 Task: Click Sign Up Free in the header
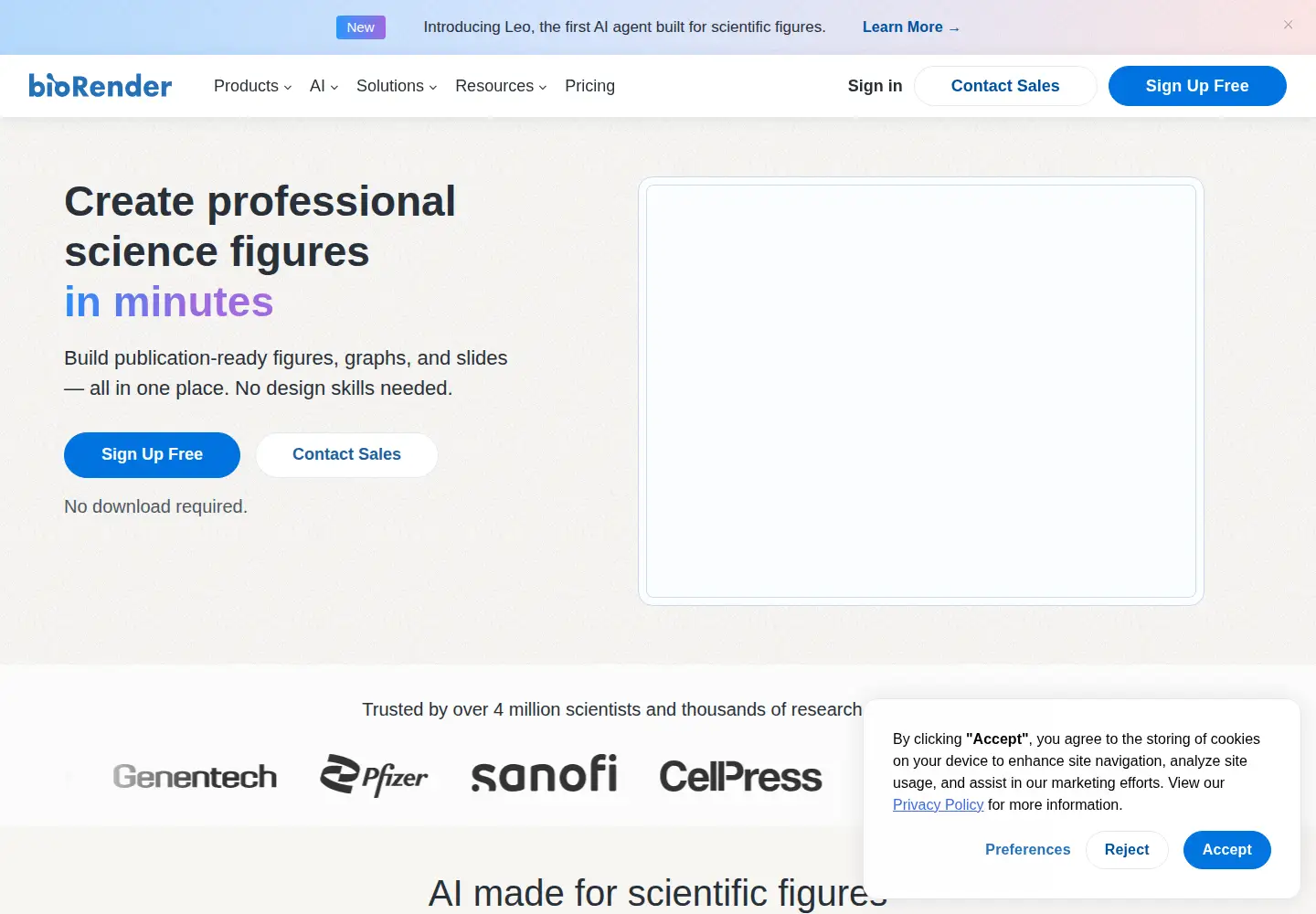click(x=1197, y=86)
